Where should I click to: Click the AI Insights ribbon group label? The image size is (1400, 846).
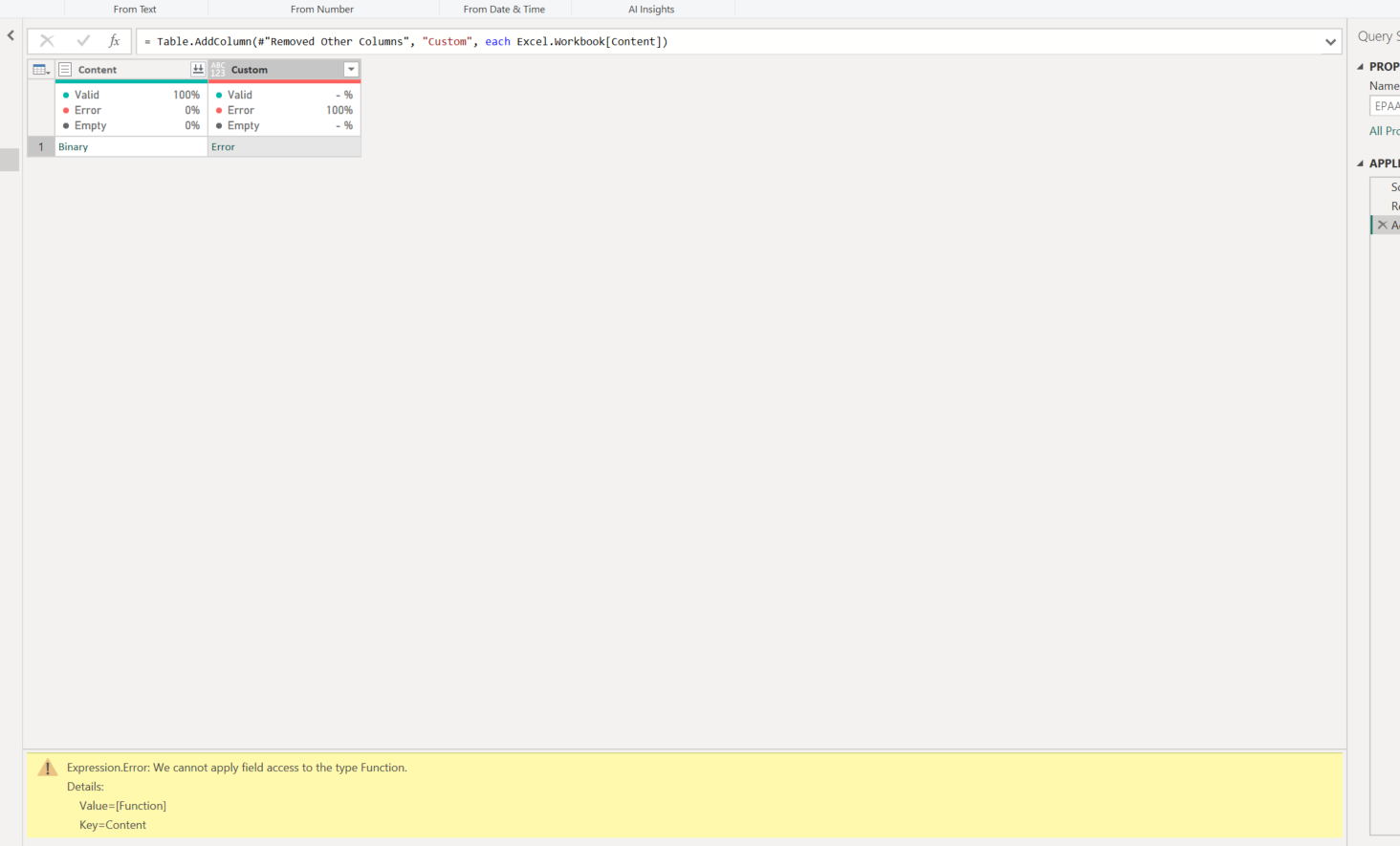point(651,10)
